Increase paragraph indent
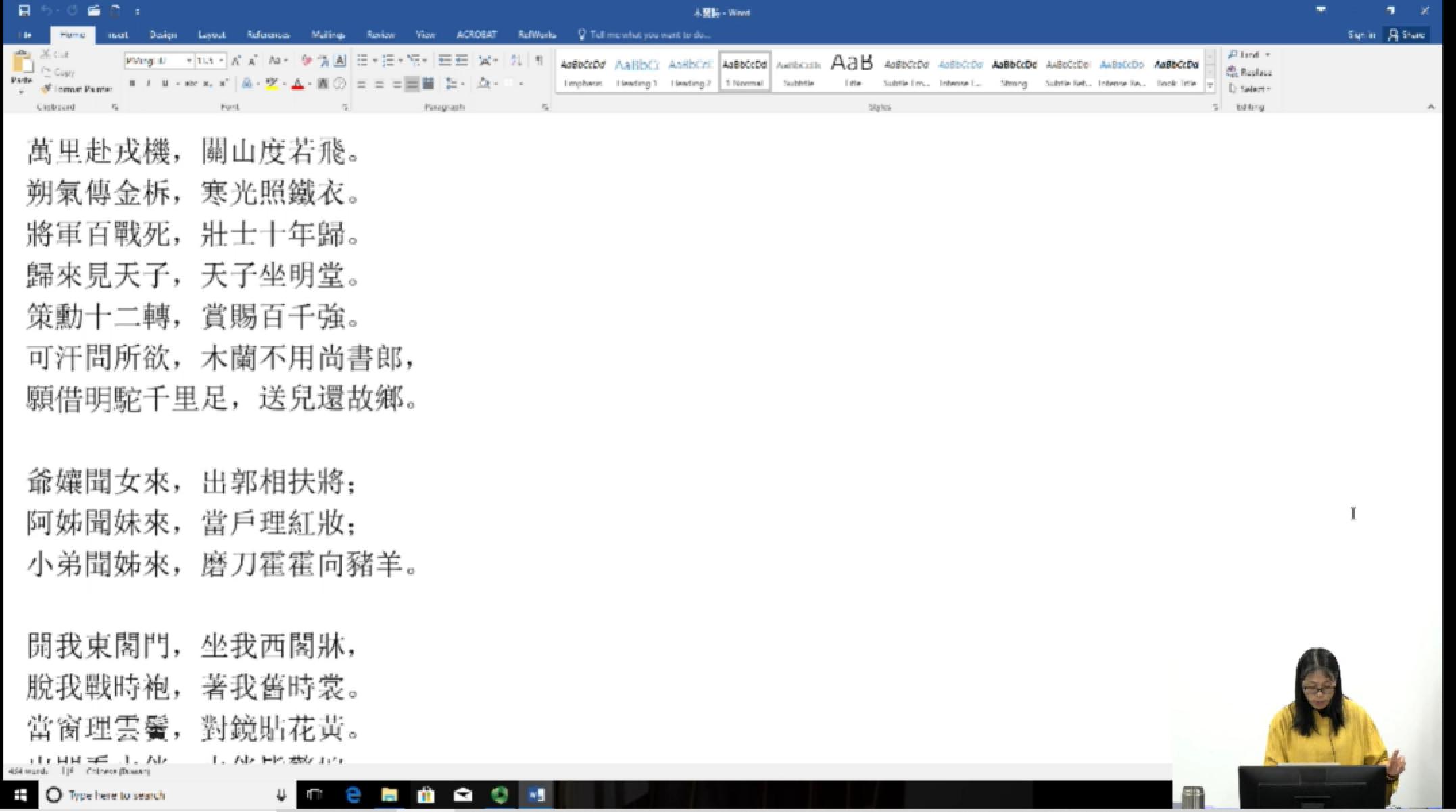 pos(462,61)
